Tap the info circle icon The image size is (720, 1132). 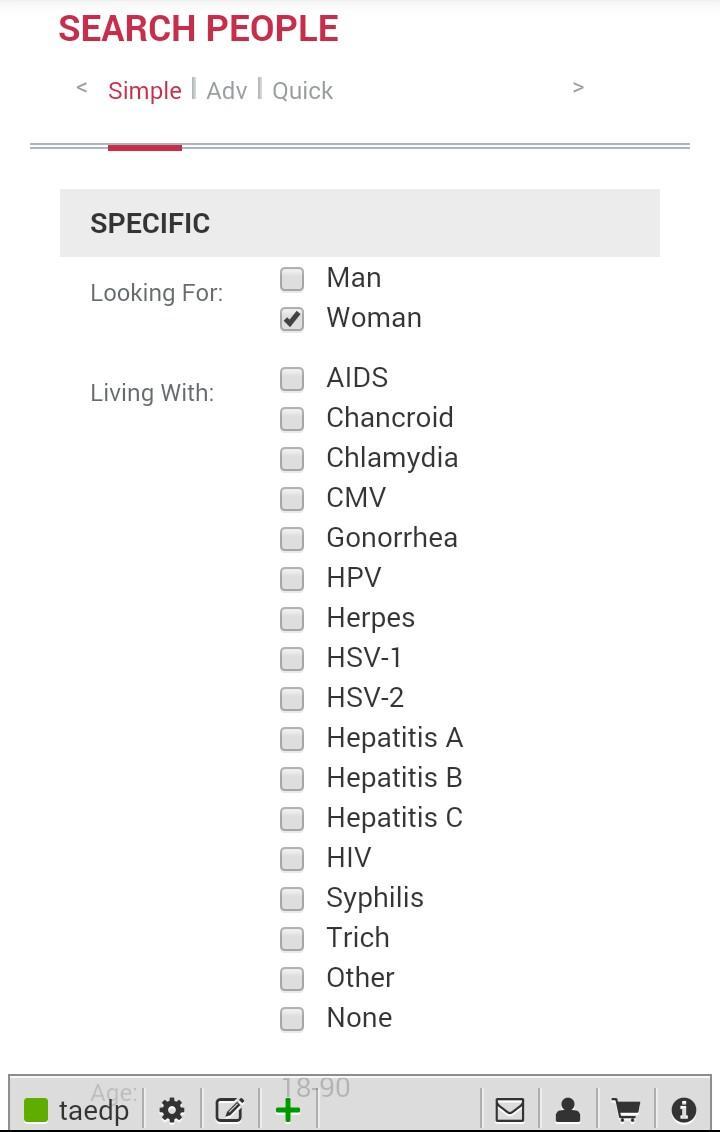pyautogui.click(x=684, y=1110)
